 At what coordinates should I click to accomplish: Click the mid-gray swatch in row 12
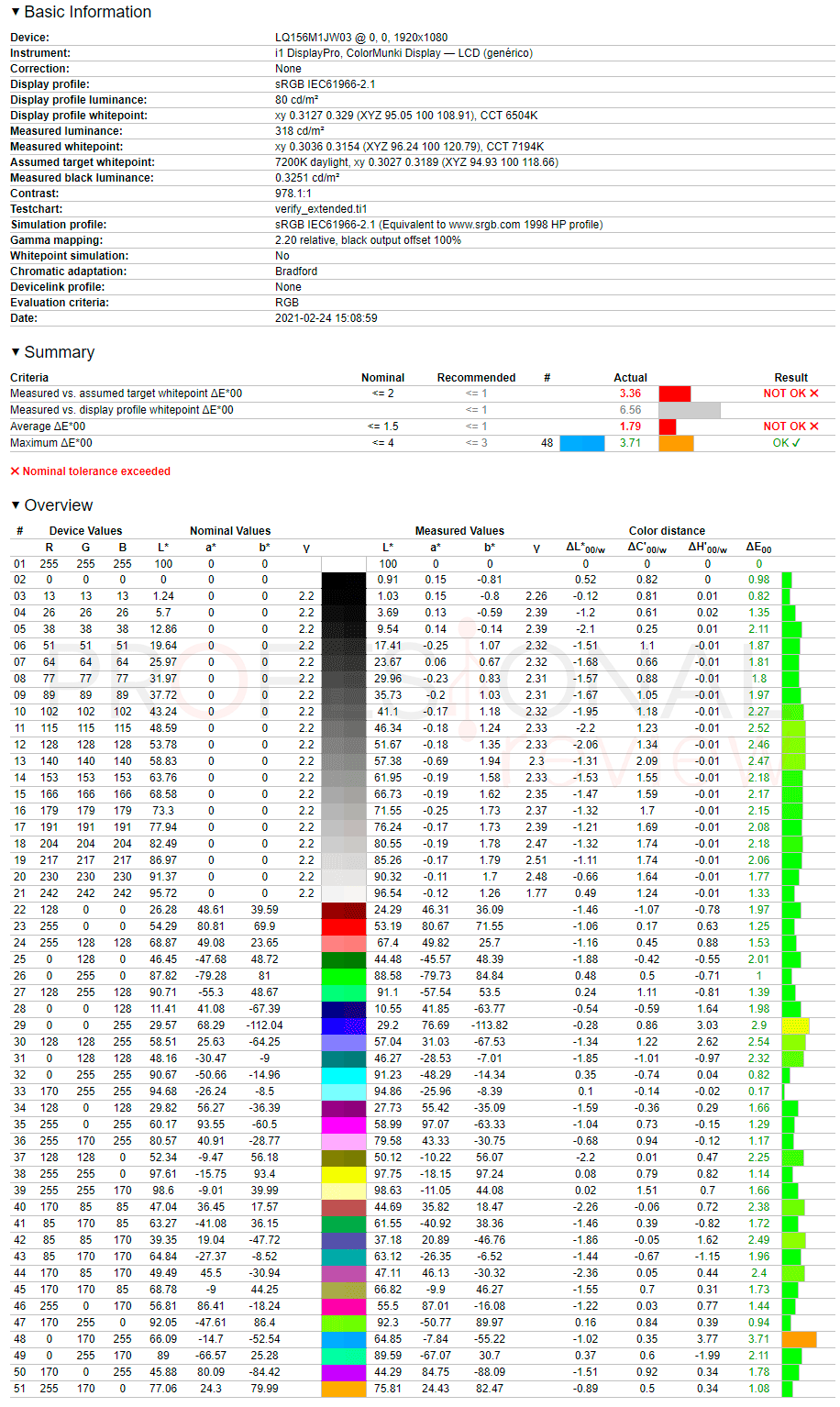click(344, 745)
